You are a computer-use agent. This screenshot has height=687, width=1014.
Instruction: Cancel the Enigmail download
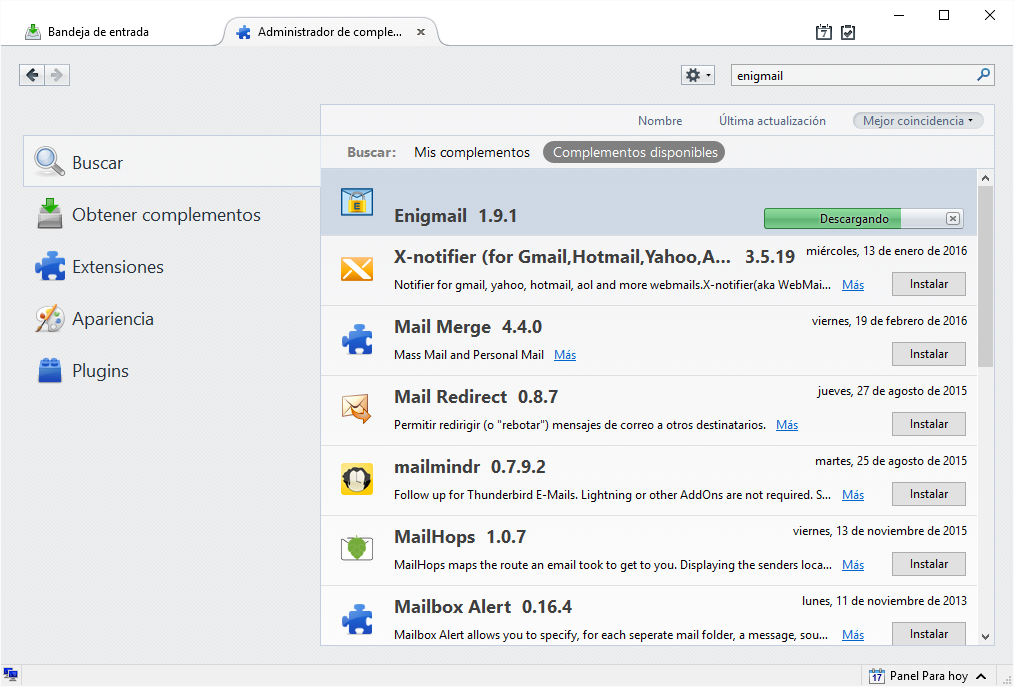953,219
